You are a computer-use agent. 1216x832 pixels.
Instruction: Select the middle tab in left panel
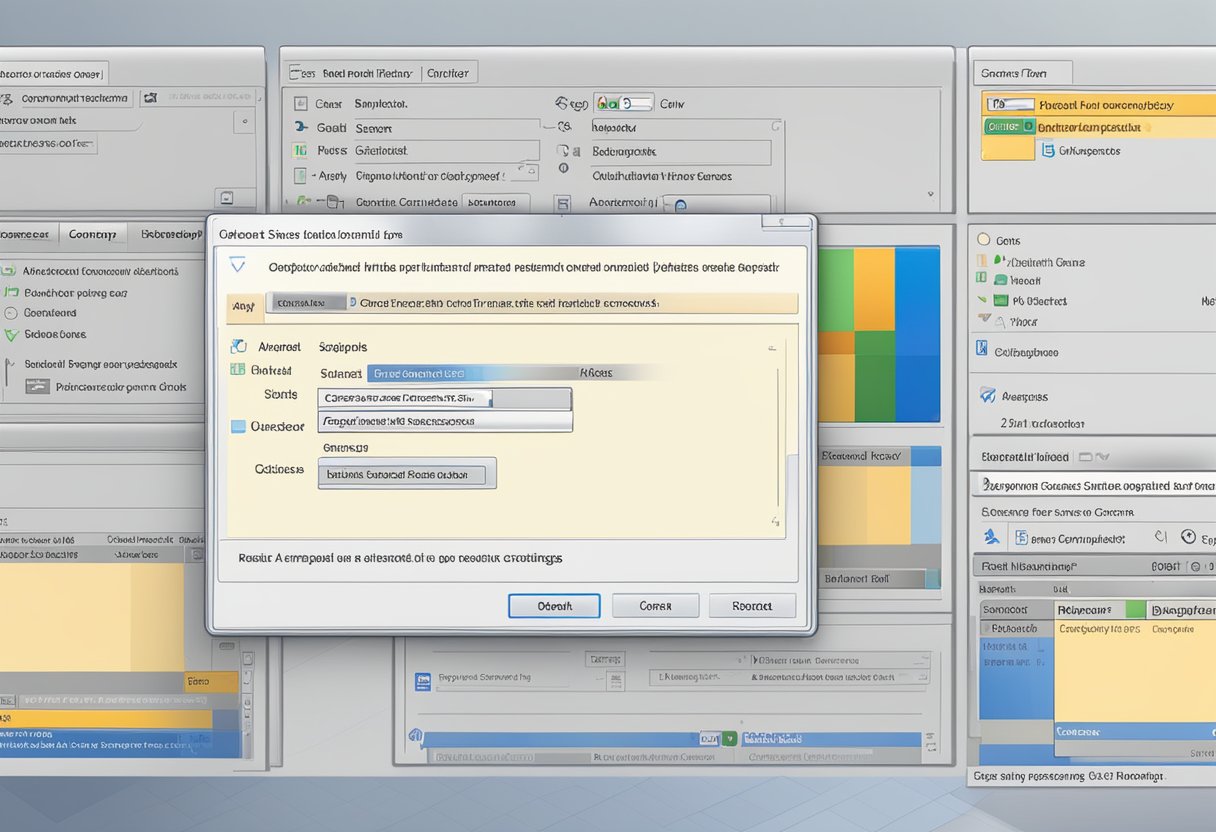(x=92, y=234)
